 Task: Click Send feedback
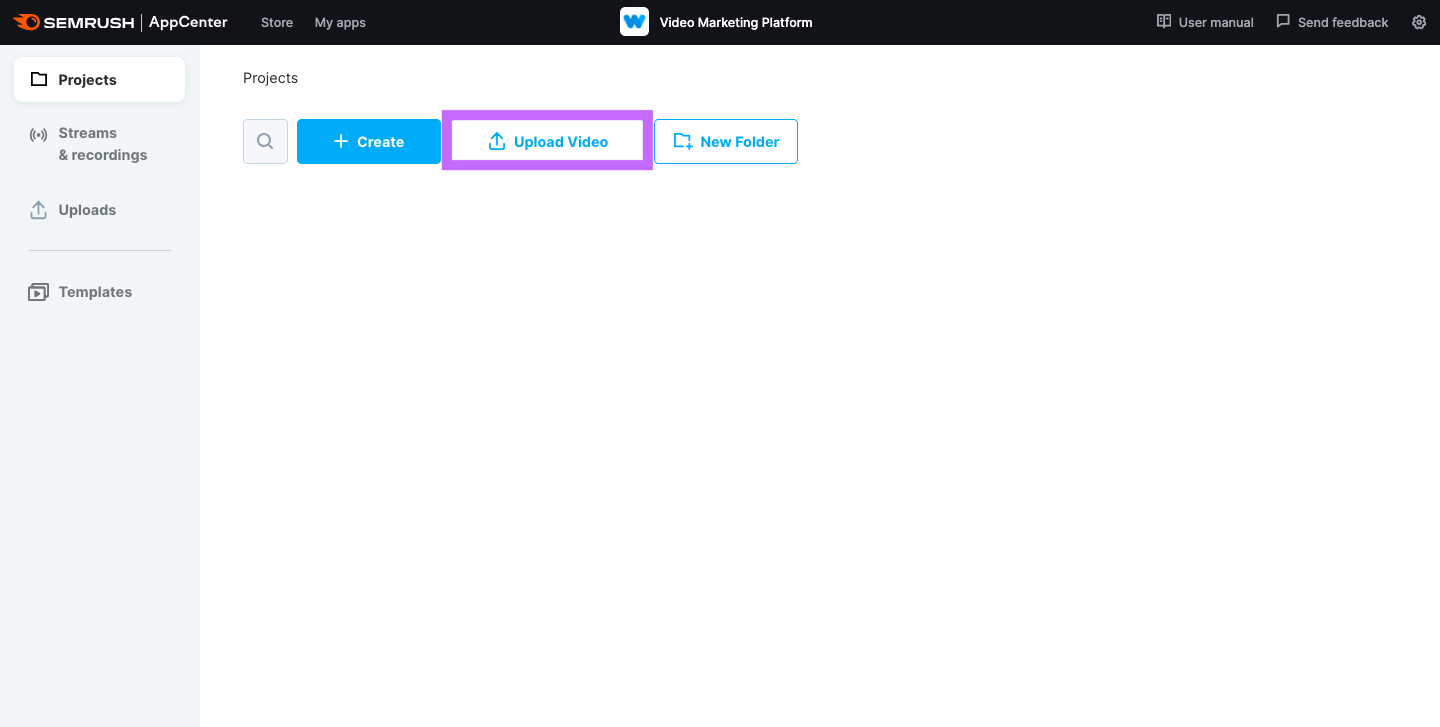click(x=1332, y=22)
